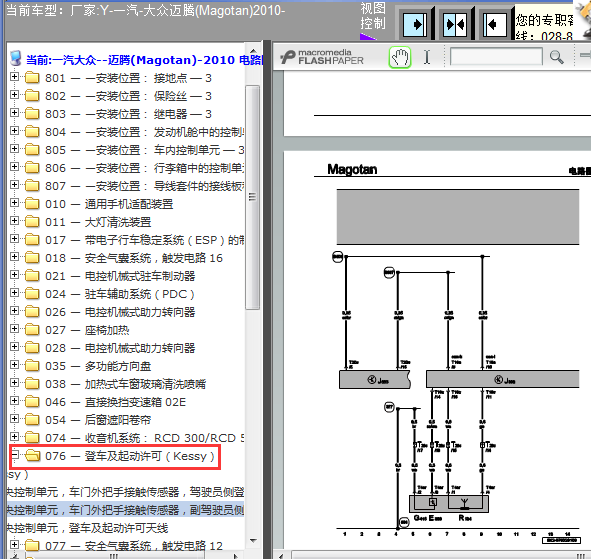Screen dimensions: 591x559
Task: Click the expand-left view control icon
Action: coord(495,24)
